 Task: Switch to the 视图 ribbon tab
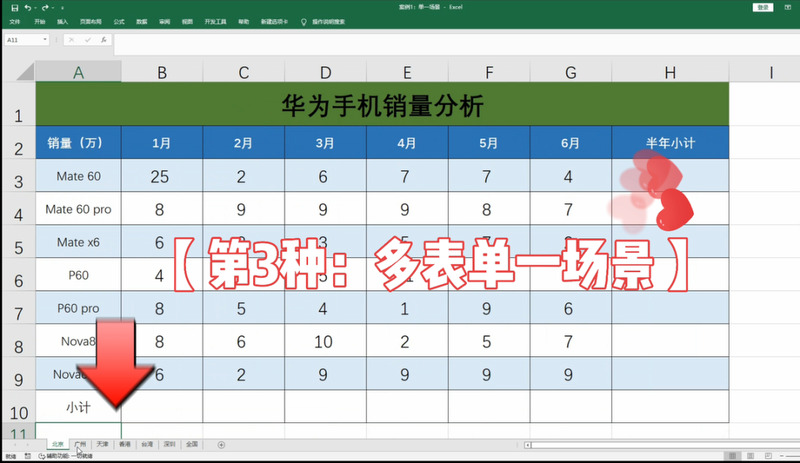pos(187,22)
